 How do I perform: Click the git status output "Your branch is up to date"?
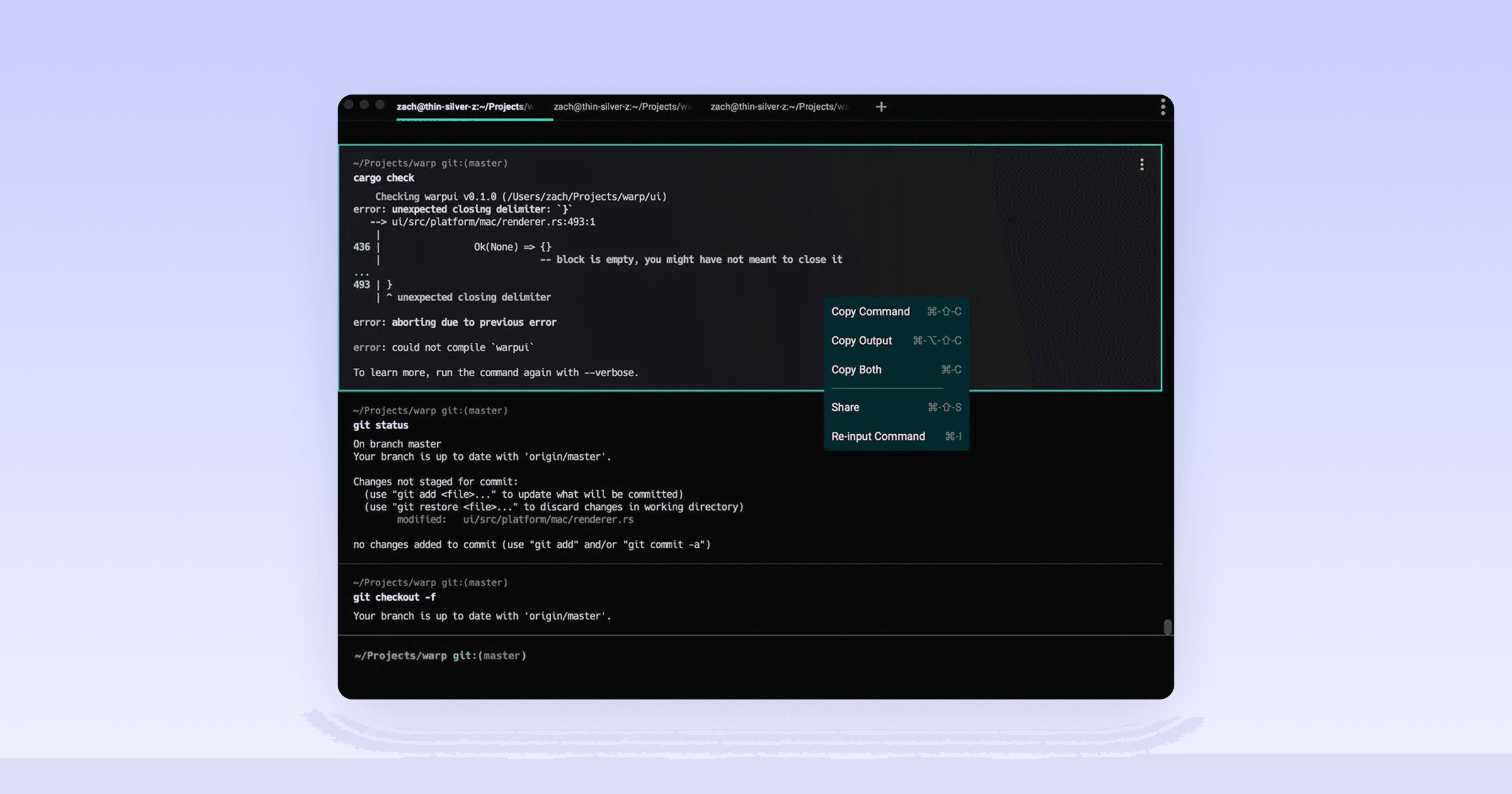[482, 457]
